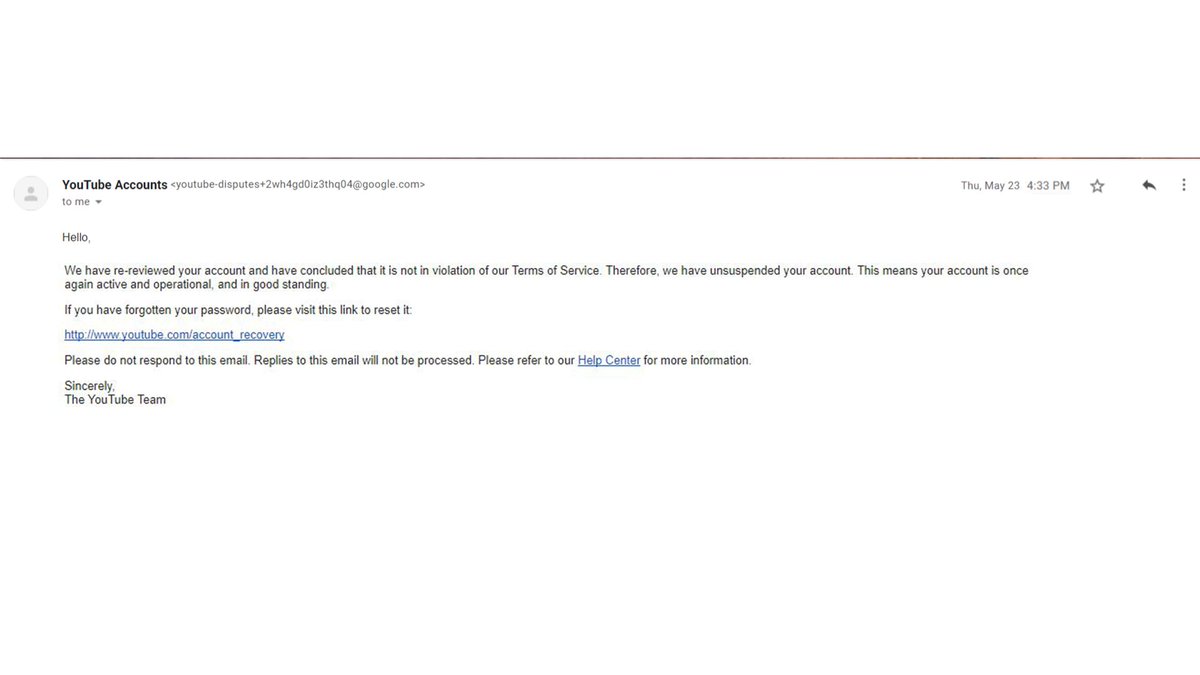The image size is (1200, 675).
Task: Click the 'Hello,' greeting line
Action: coord(76,237)
